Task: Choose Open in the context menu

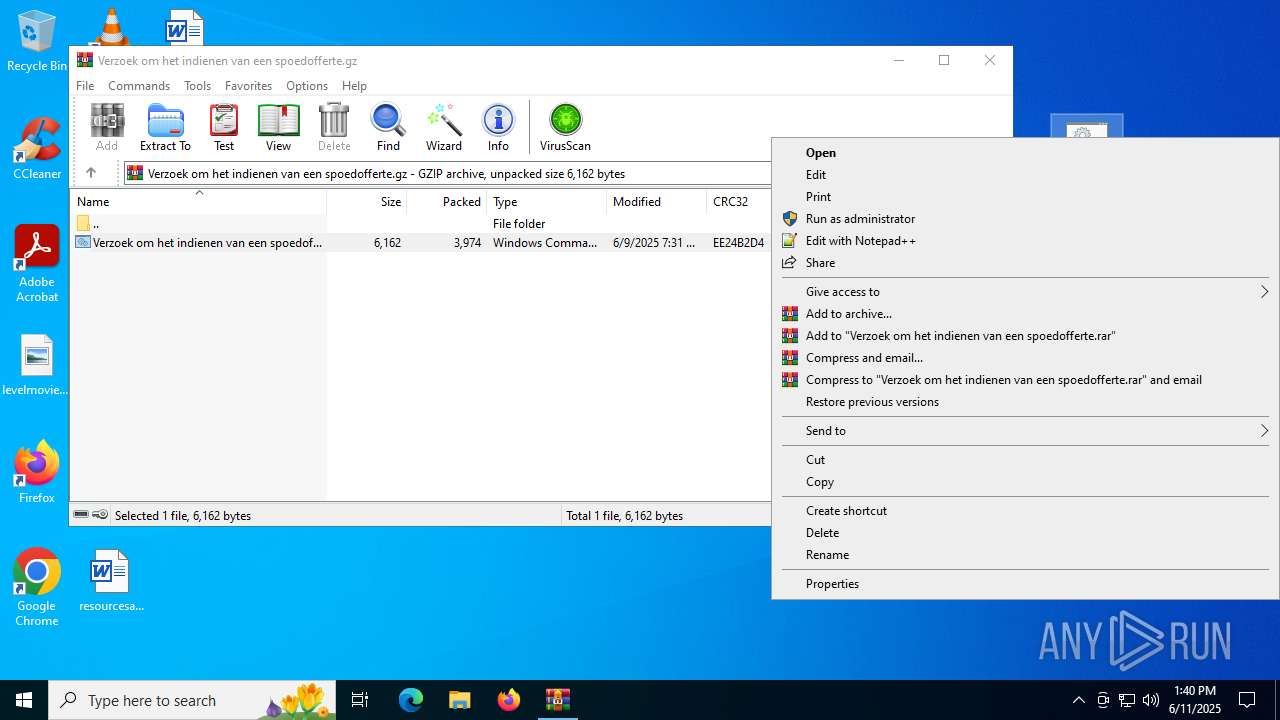Action: pos(1025,153)
